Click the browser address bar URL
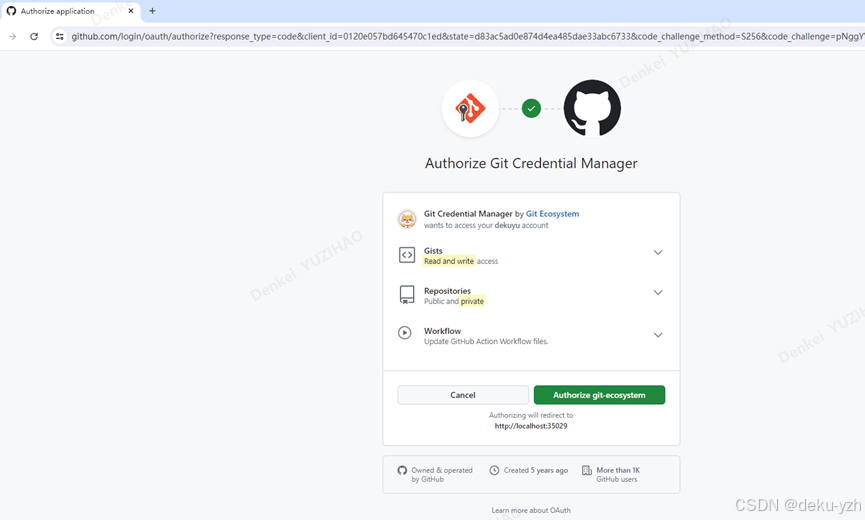The height and width of the screenshot is (520, 865). 466,36
